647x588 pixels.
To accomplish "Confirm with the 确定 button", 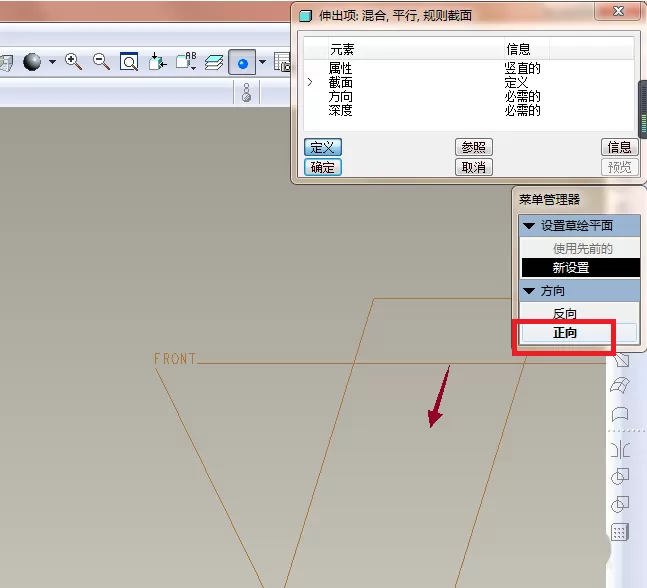I will (x=323, y=168).
